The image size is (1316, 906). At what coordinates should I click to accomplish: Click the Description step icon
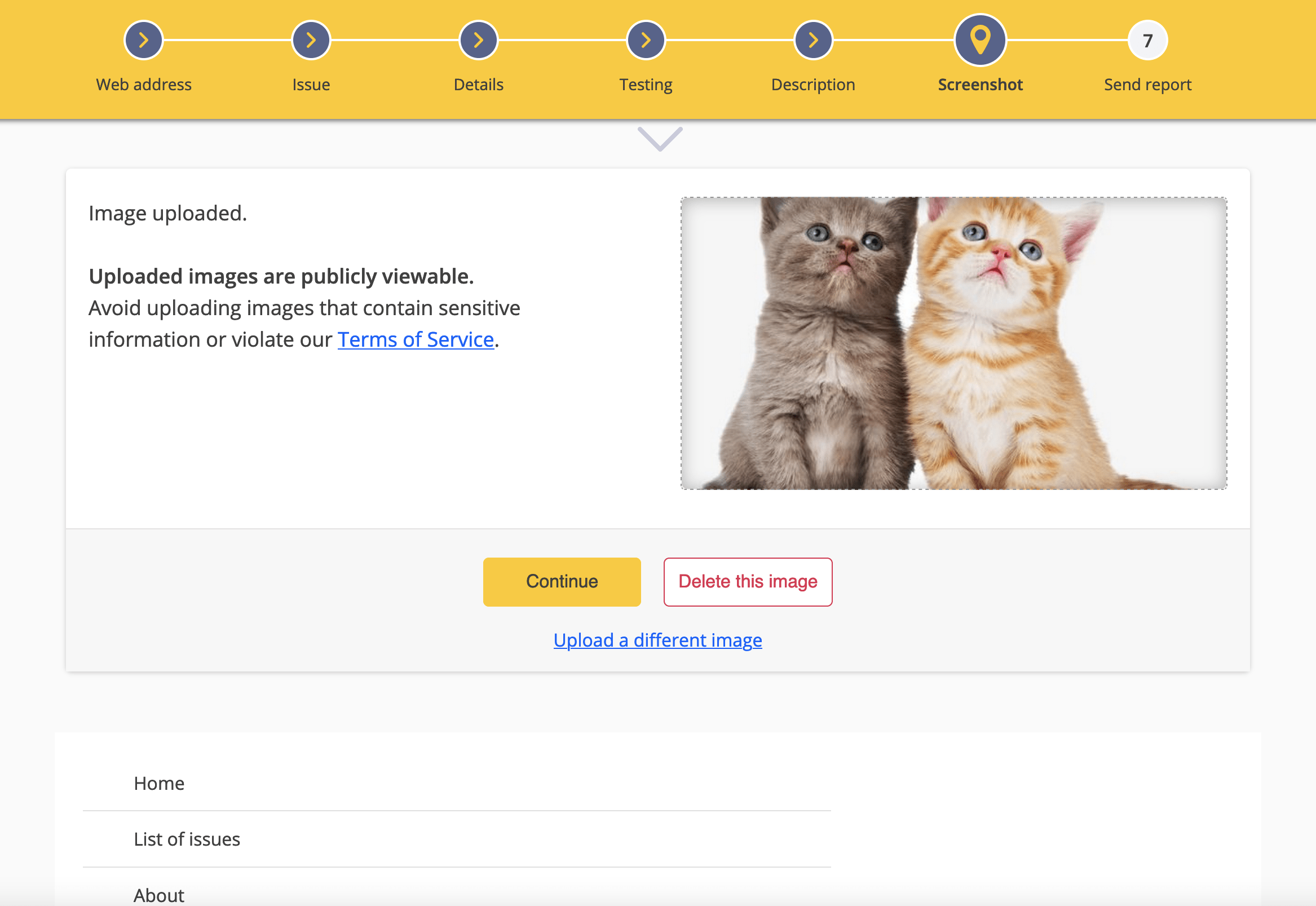point(812,39)
